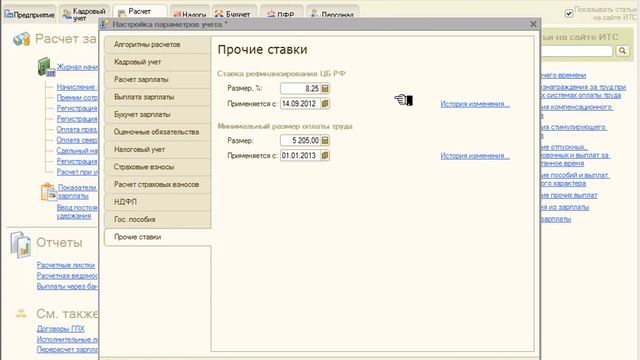Open Расчетные листки report link
This screenshot has width=640, height=360.
click(x=66, y=265)
